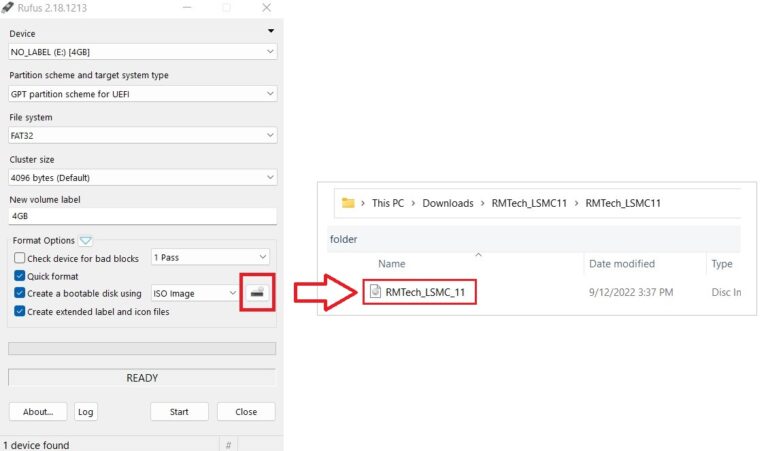
Task: Click the select ISO image disk icon
Action: click(x=257, y=293)
